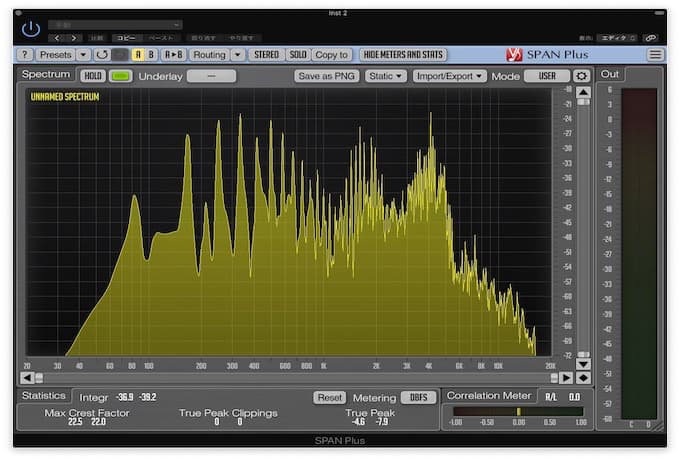Open the help question mark button
Screen dimensions: 680x460
(25, 55)
